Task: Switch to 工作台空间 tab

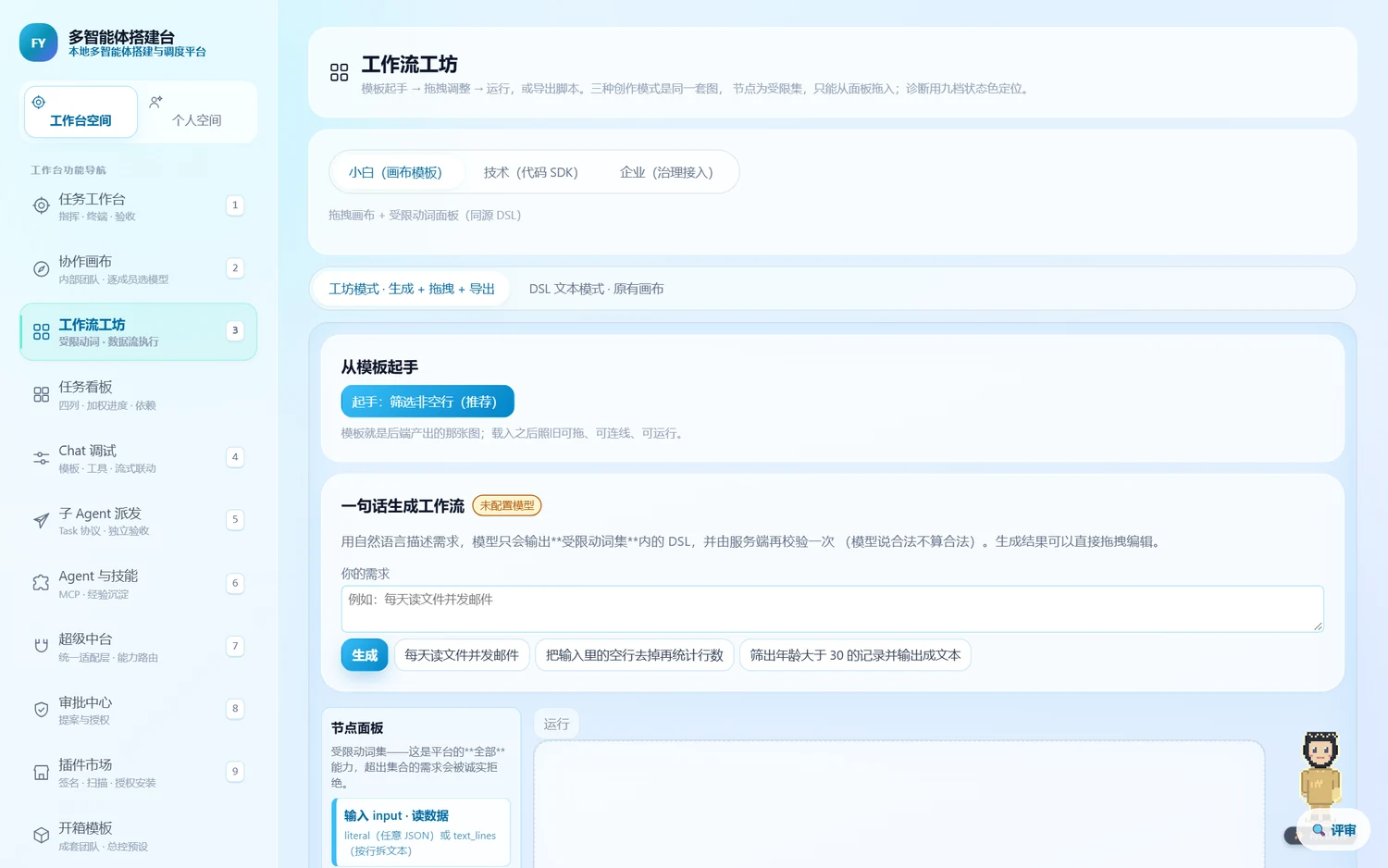Action: pyautogui.click(x=81, y=112)
